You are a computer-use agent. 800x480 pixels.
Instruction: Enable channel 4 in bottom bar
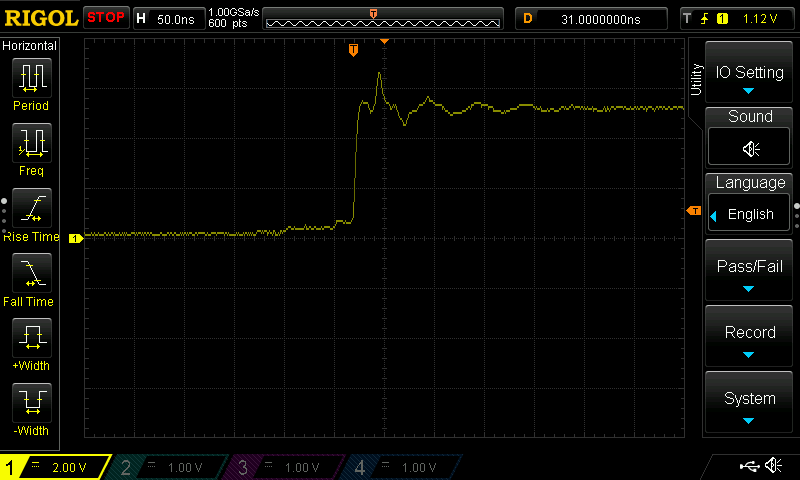pyautogui.click(x=401, y=467)
